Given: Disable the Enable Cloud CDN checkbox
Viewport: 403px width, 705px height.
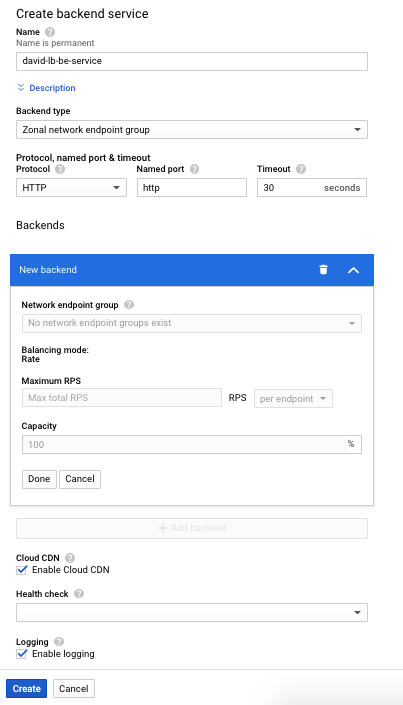Looking at the screenshot, I should [22, 570].
